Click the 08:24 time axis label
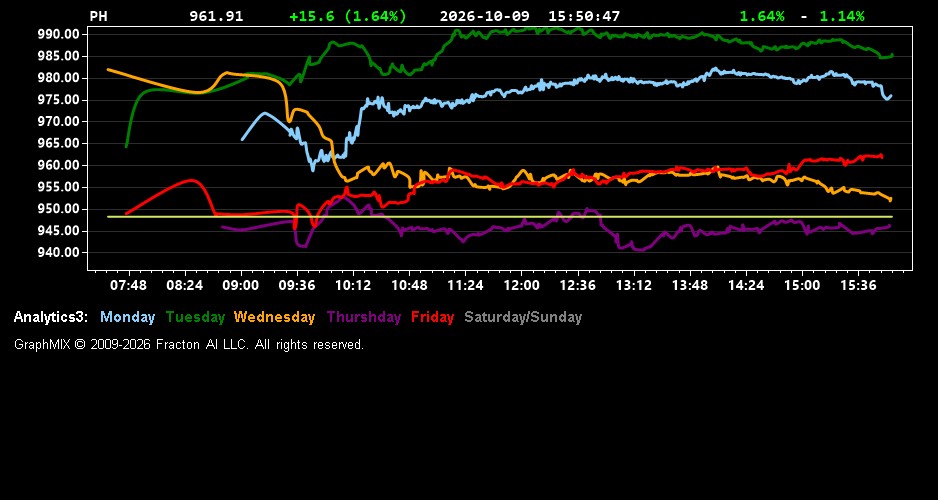The width and height of the screenshot is (938, 500). tap(184, 286)
